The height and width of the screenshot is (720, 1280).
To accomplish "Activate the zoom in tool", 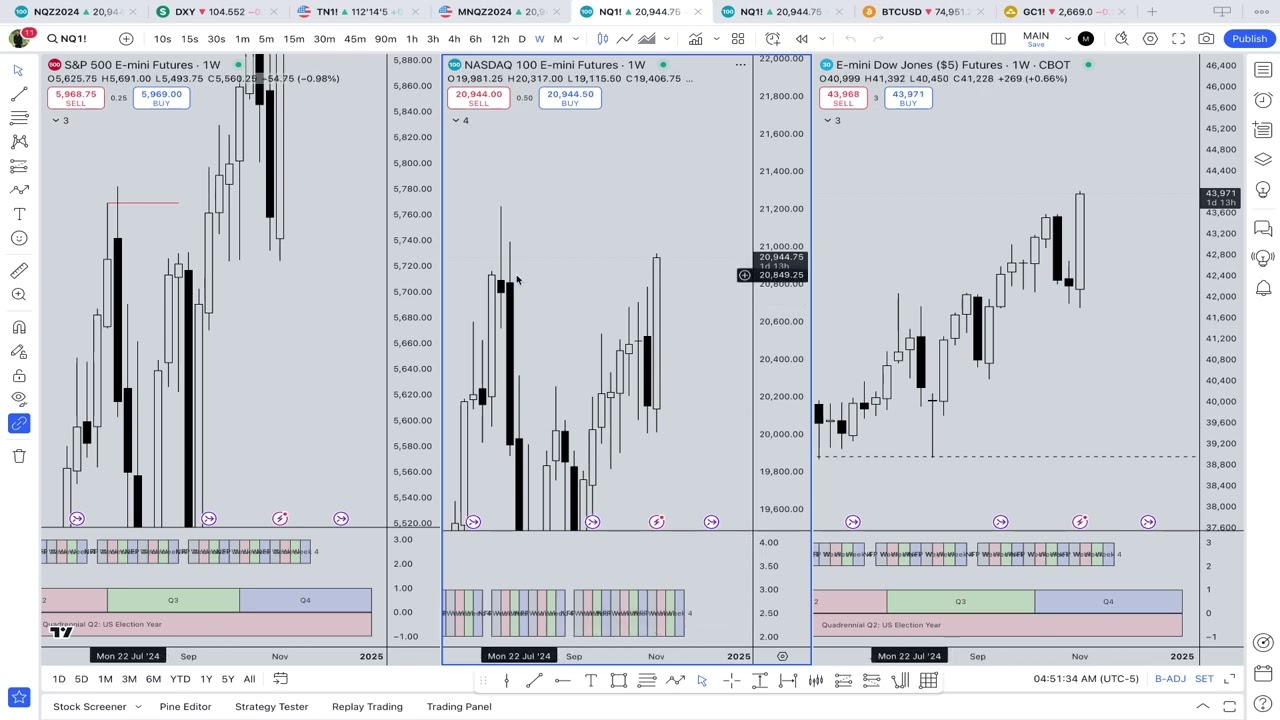I will [x=18, y=295].
